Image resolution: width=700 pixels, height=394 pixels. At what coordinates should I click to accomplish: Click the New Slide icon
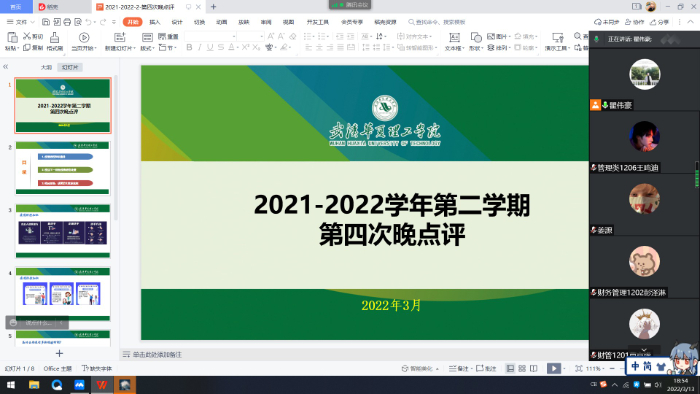pos(119,37)
